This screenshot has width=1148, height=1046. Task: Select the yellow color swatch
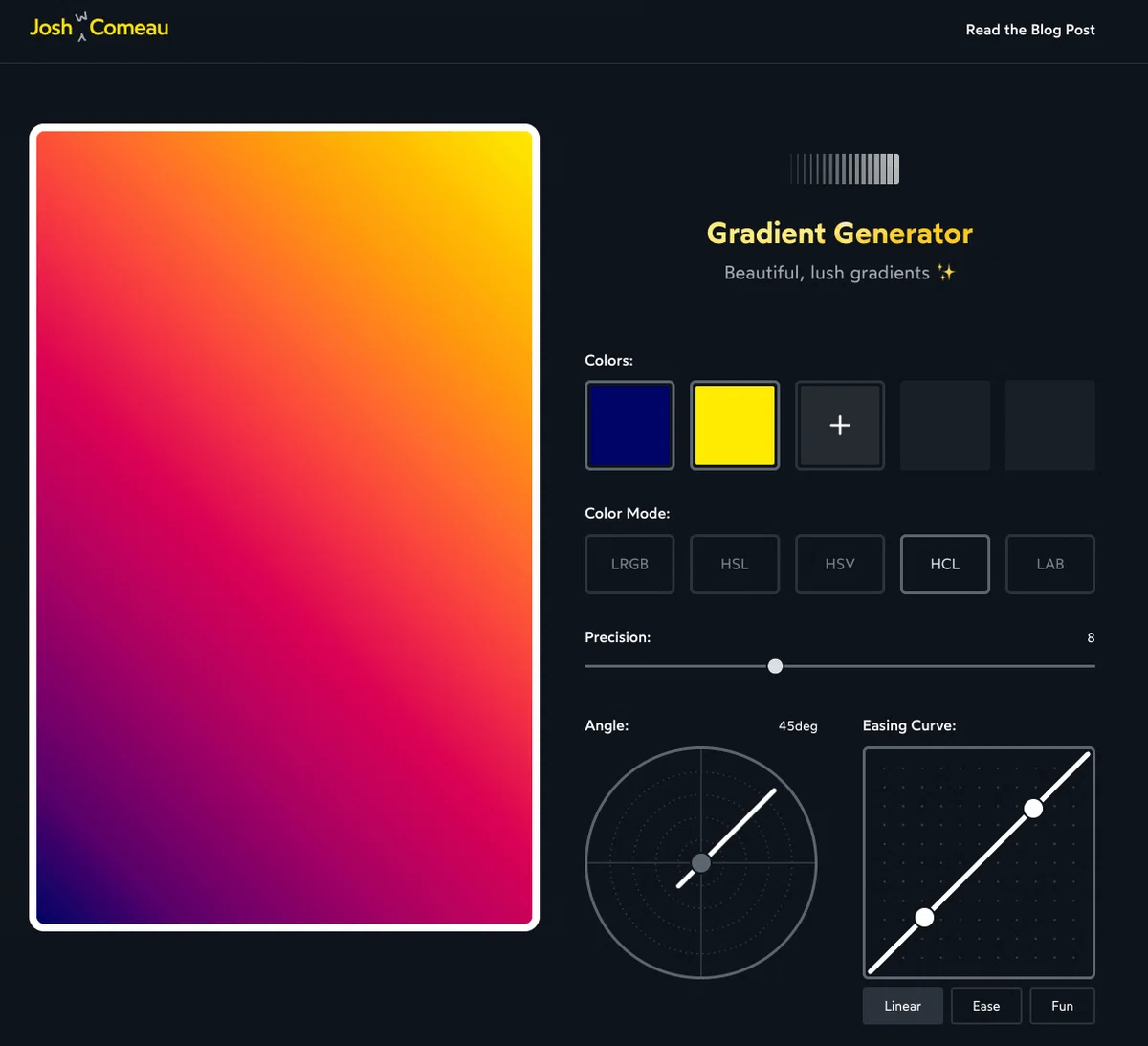pyautogui.click(x=735, y=425)
